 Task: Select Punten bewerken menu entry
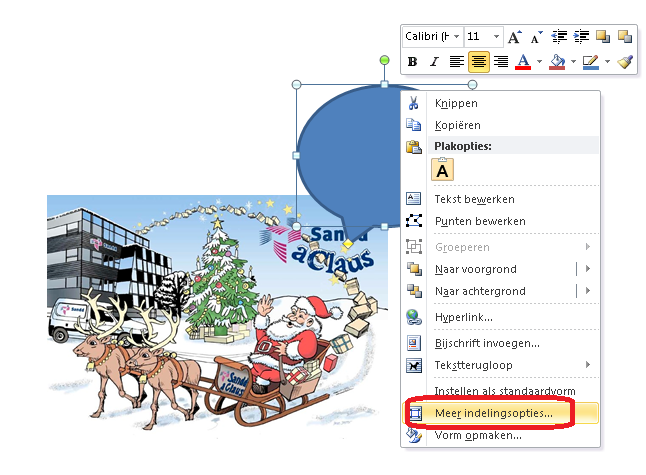pos(480,221)
